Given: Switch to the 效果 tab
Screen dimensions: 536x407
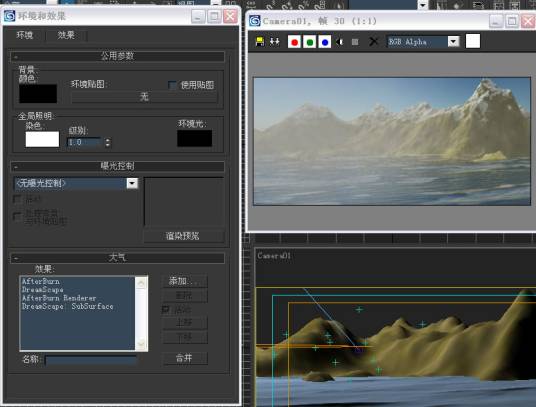Looking at the screenshot, I should 66,35.
